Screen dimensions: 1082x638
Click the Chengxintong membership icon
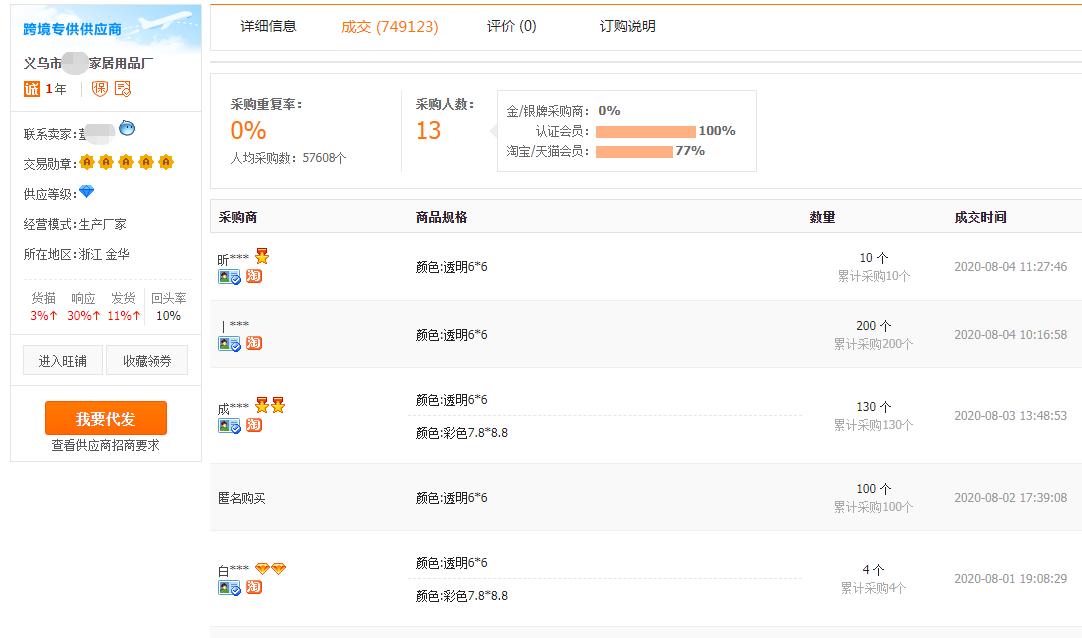pyautogui.click(x=32, y=87)
